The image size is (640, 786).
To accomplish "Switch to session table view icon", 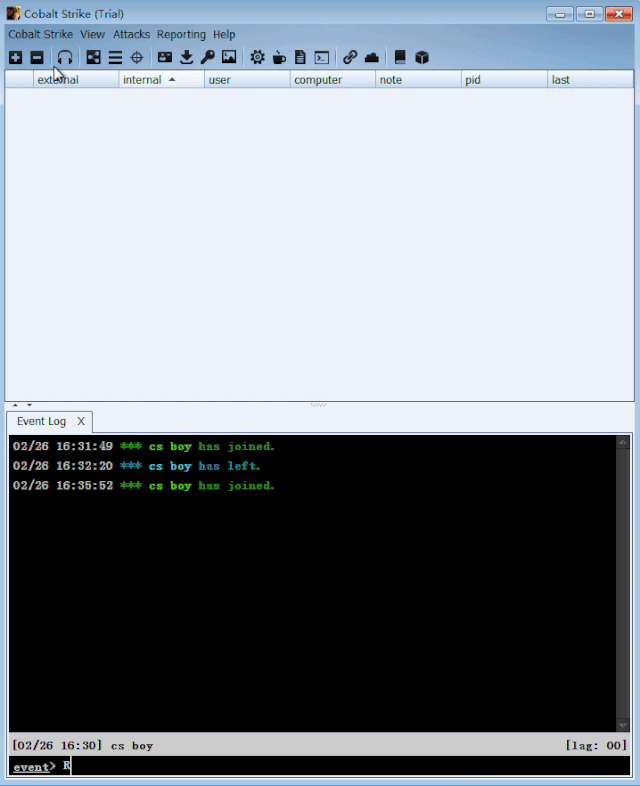I will coord(115,57).
